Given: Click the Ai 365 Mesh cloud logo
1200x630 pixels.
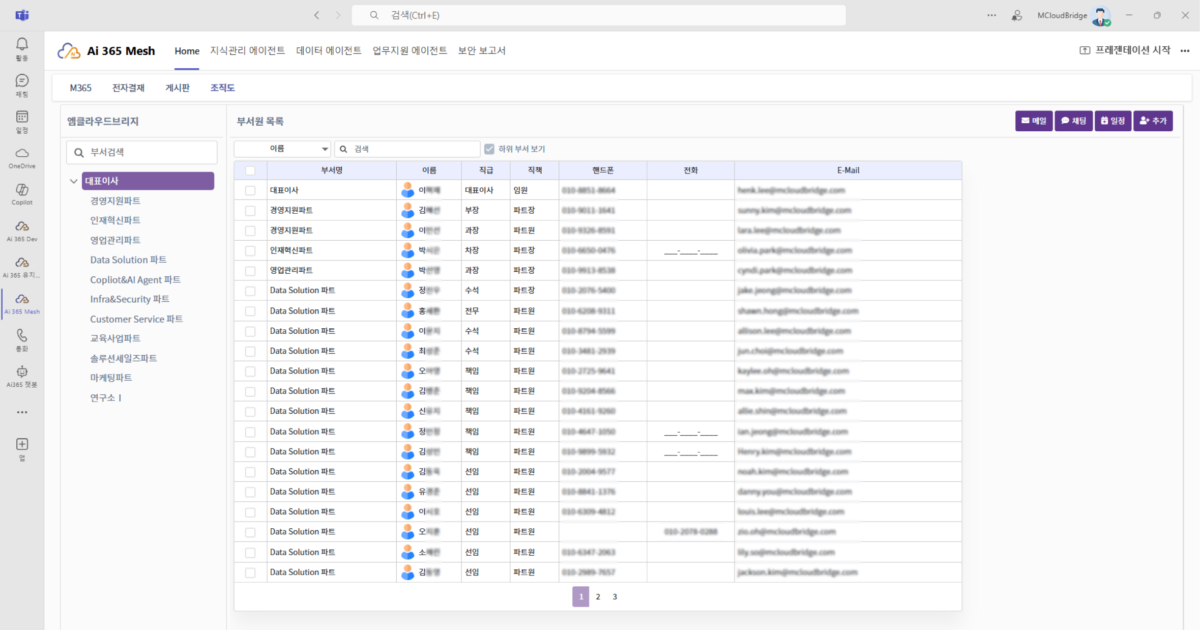Looking at the screenshot, I should coord(69,51).
